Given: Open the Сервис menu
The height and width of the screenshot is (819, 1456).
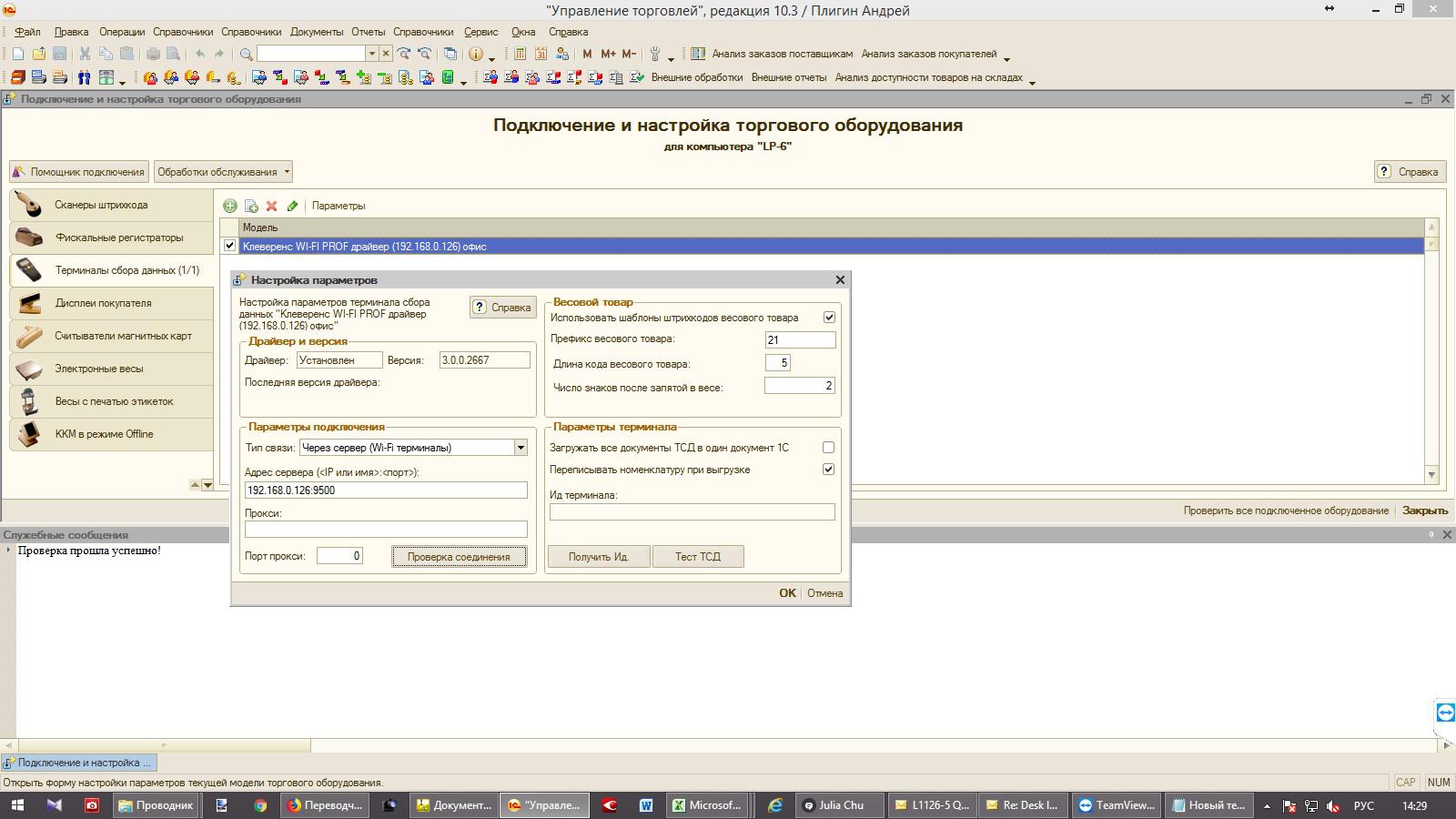Looking at the screenshot, I should click(x=481, y=32).
